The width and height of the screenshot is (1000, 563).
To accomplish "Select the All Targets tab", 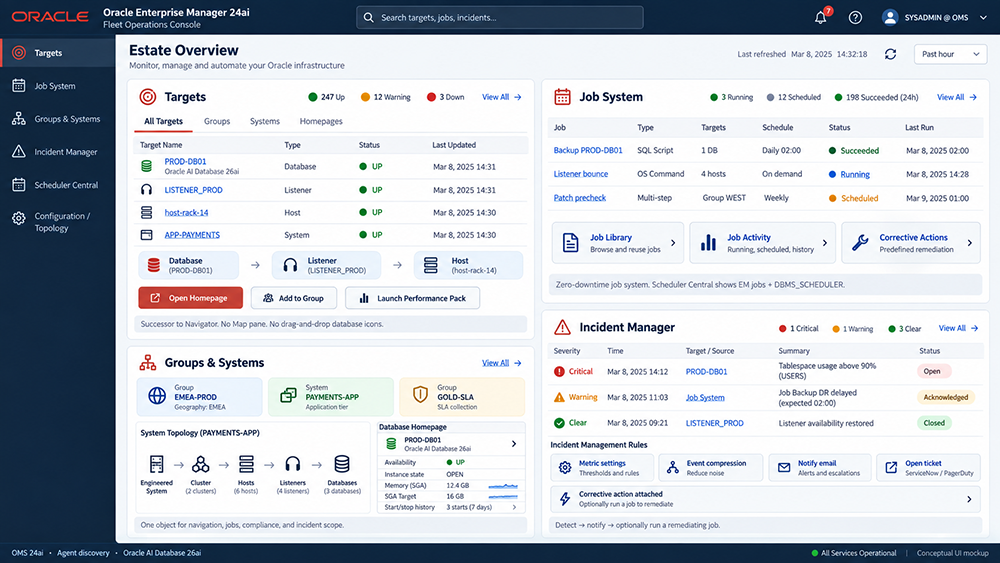I will (163, 121).
